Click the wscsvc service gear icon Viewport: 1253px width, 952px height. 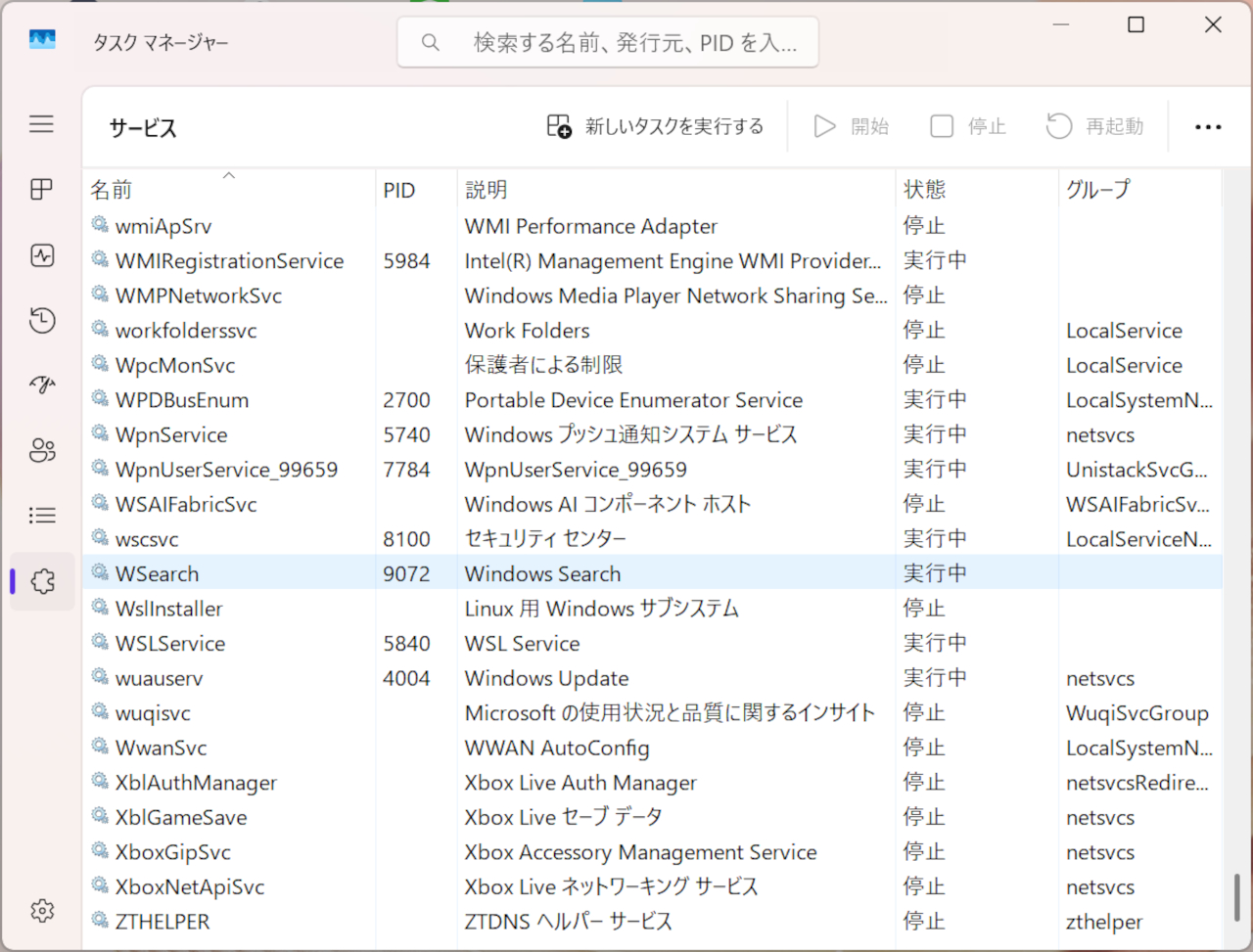click(100, 538)
